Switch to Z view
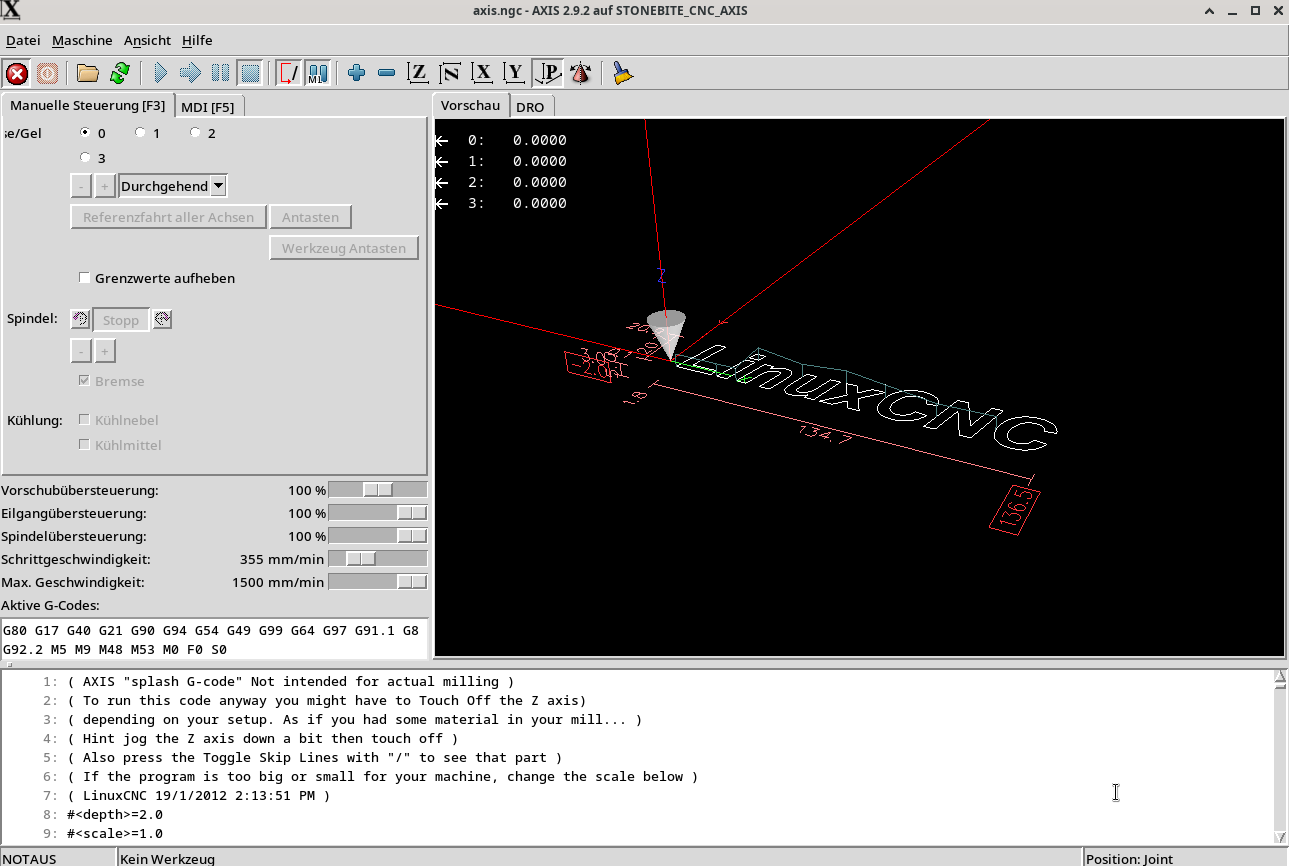1289x866 pixels. [x=419, y=73]
